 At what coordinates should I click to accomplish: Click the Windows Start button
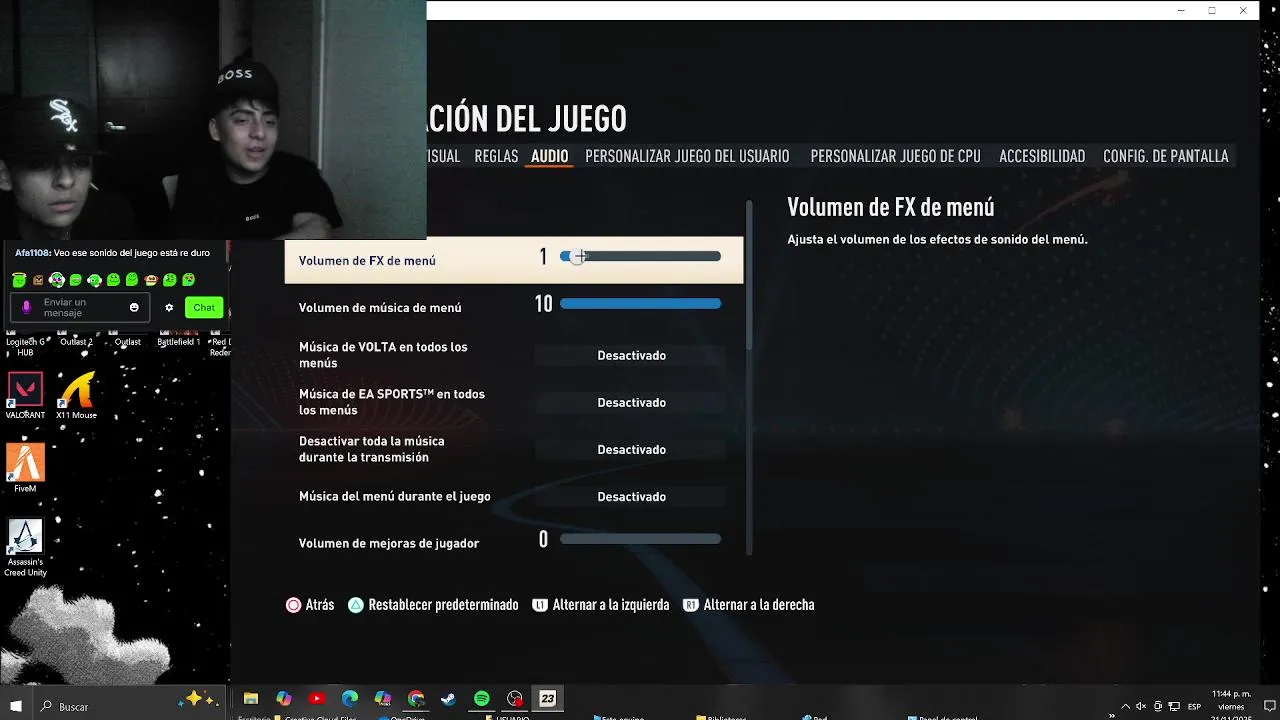16,705
